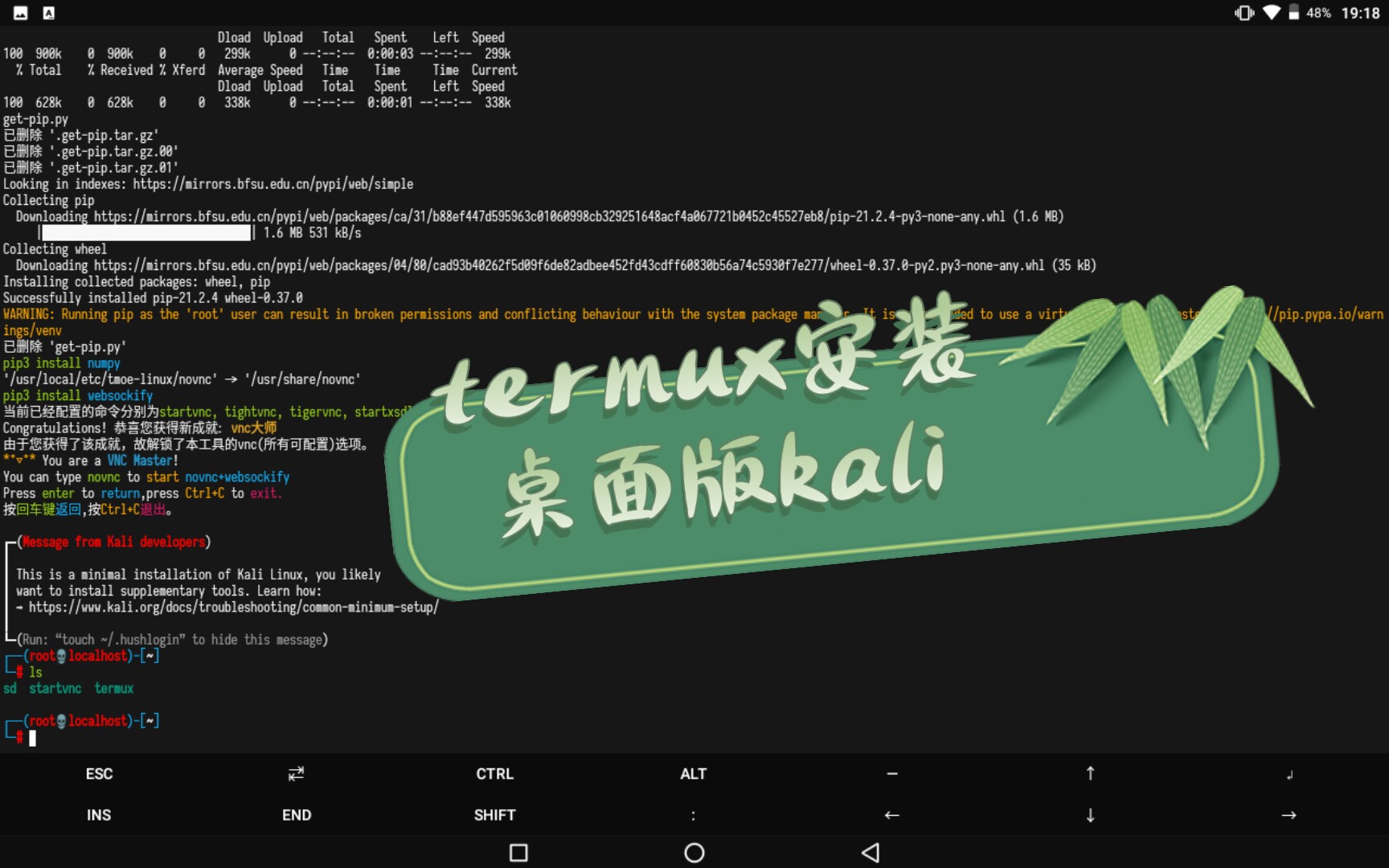The height and width of the screenshot is (868, 1389).
Task: Tap the CTRL modifier key
Action: click(x=494, y=774)
